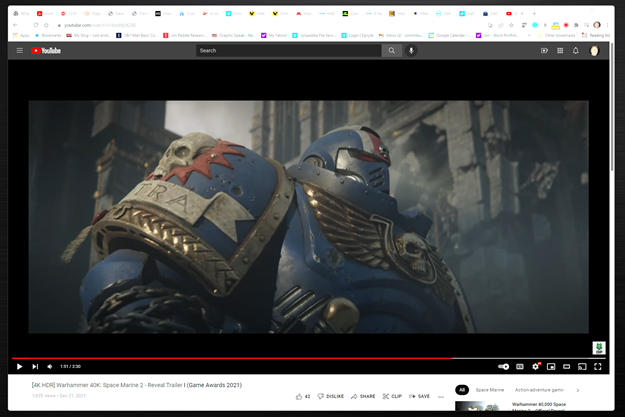Click the SHARE button
The image size is (625, 417).
tap(363, 396)
